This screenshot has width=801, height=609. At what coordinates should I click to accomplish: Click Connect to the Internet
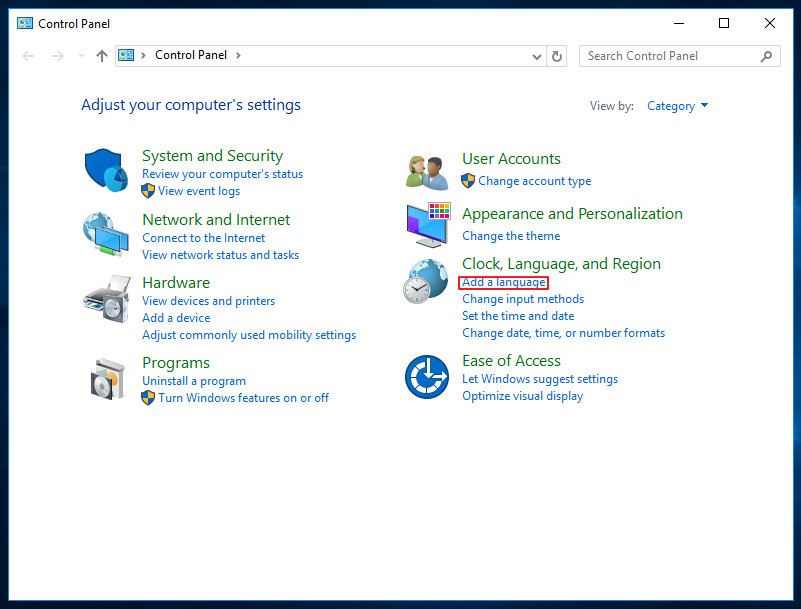pos(203,238)
